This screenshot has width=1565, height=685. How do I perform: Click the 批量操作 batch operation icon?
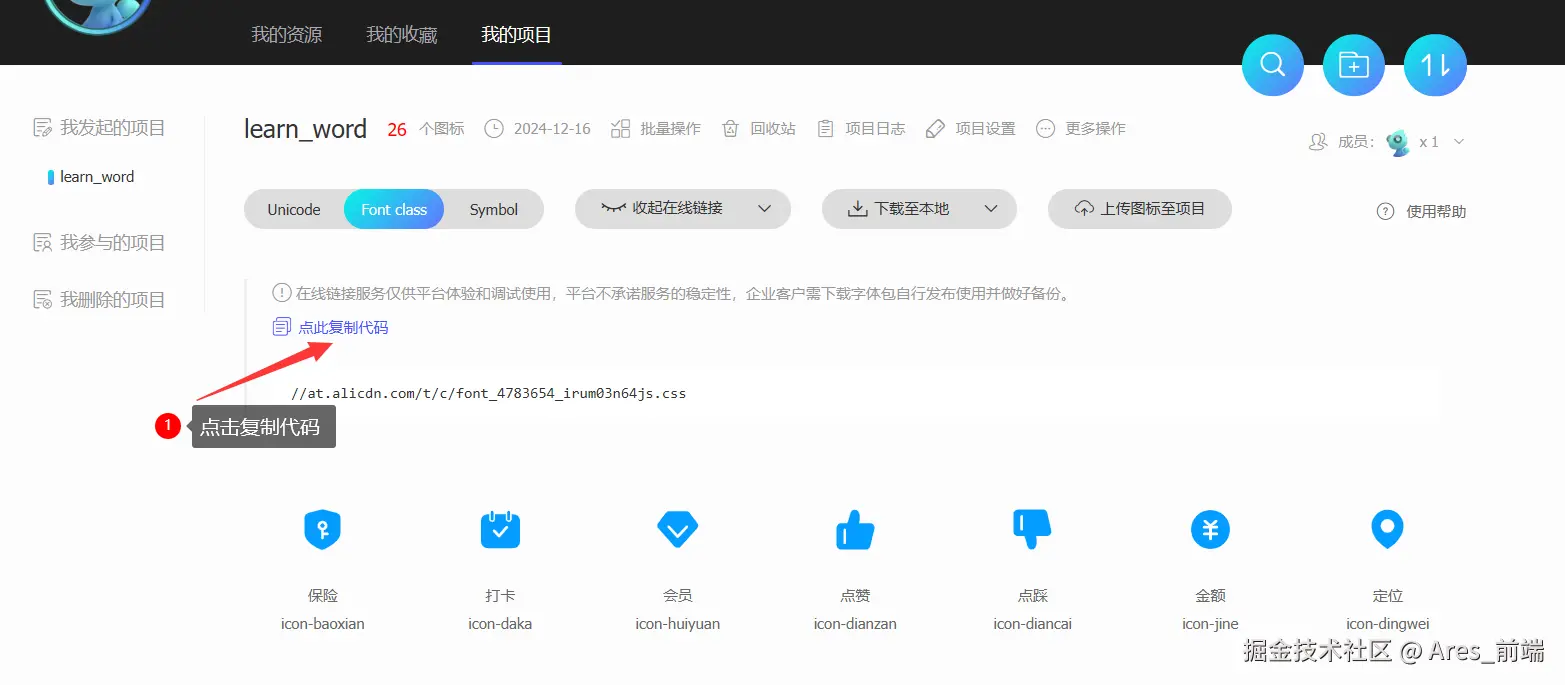pyautogui.click(x=620, y=129)
